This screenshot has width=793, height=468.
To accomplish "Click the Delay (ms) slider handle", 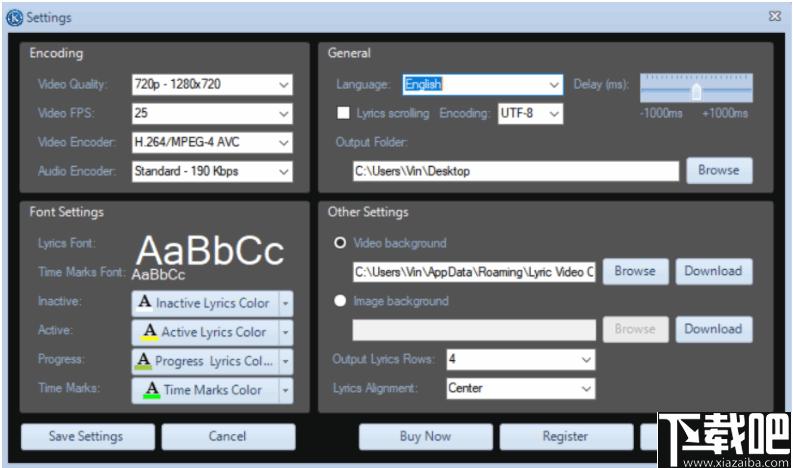I will click(x=696, y=92).
